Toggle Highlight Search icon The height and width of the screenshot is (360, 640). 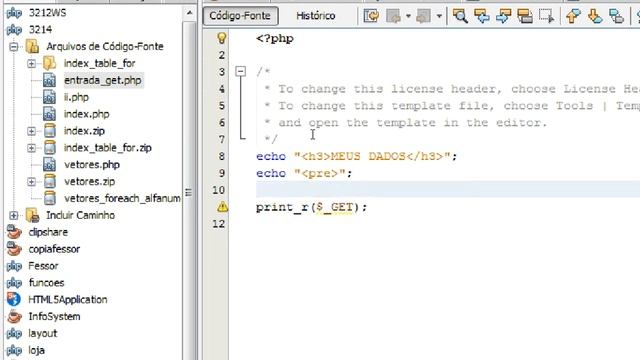pos(525,16)
